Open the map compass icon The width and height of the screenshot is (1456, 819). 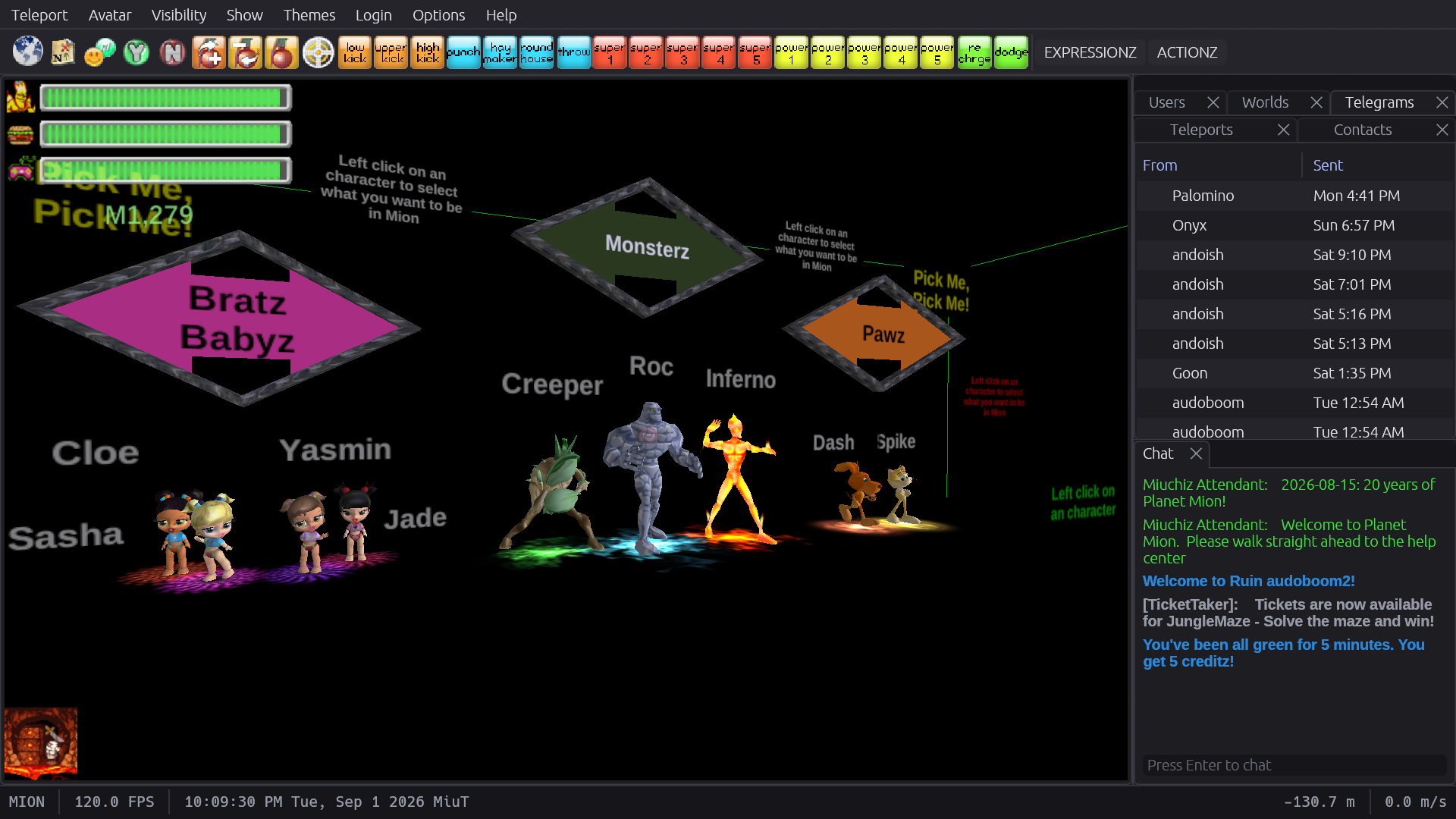tap(64, 52)
